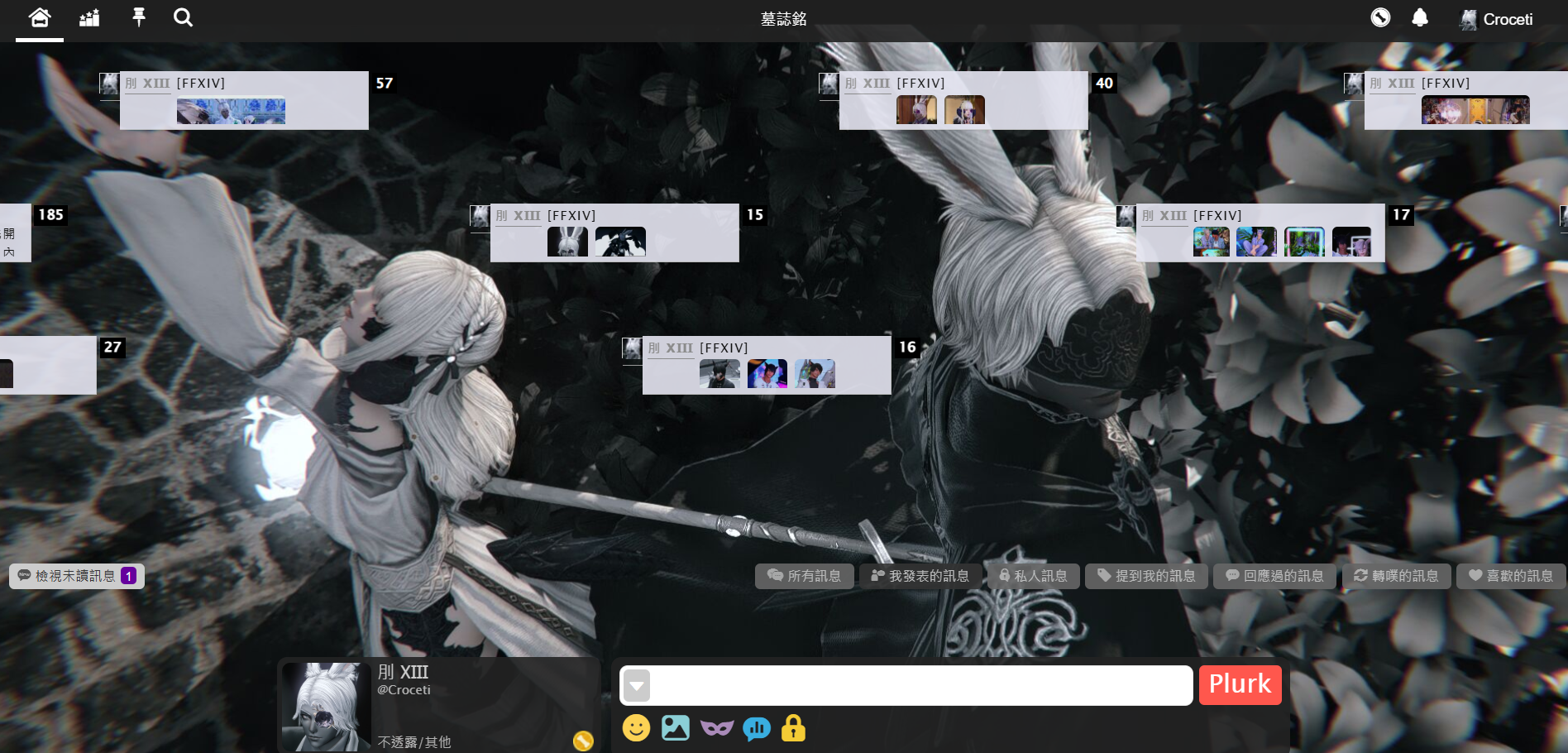Image resolution: width=1568 pixels, height=753 pixels.
Task: Open third thumbnail in the 16-response plurk
Action: 815,374
